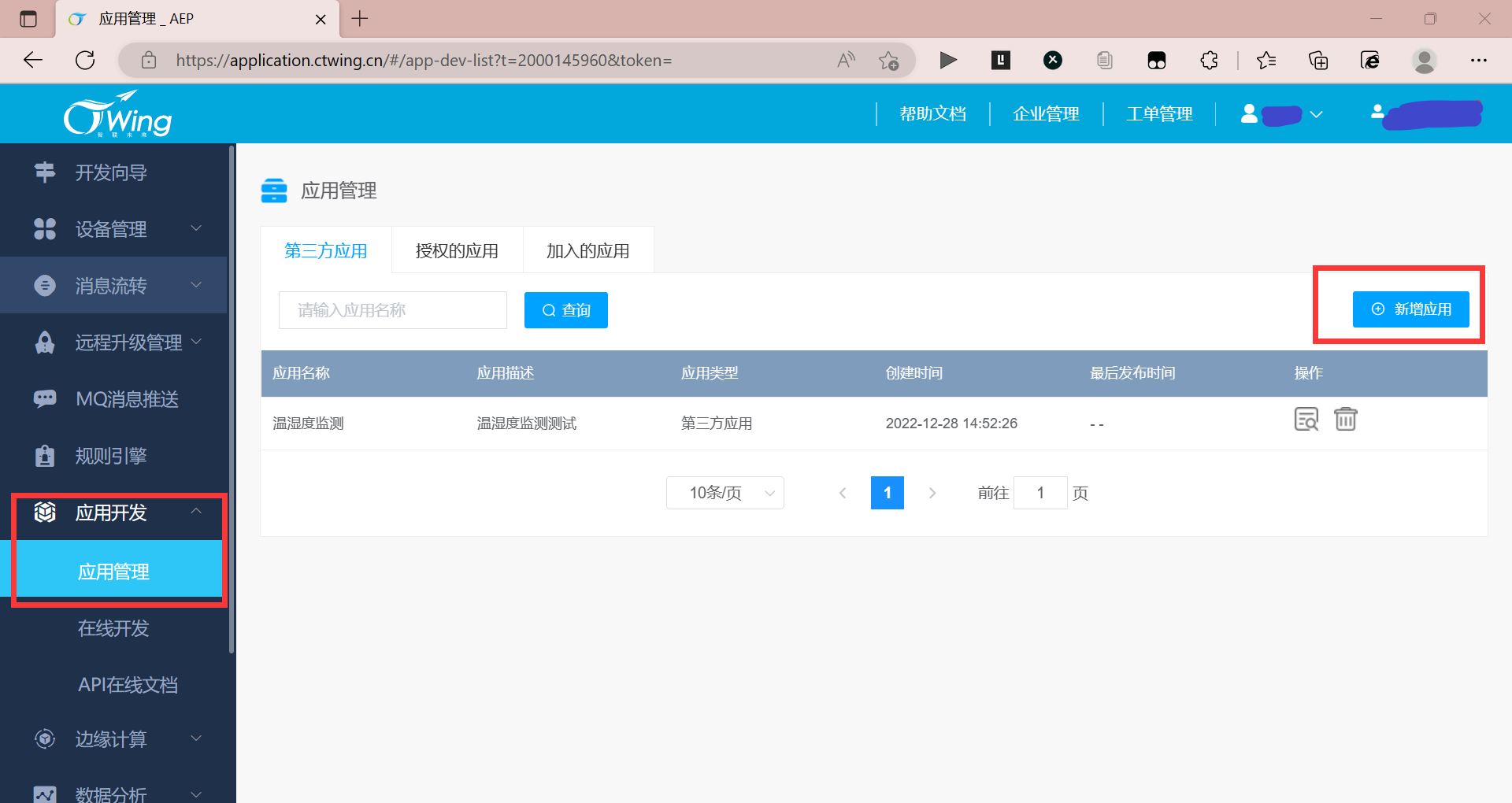1512x803 pixels.
Task: Click the 边缘计算 sidebar icon
Action: [x=45, y=739]
